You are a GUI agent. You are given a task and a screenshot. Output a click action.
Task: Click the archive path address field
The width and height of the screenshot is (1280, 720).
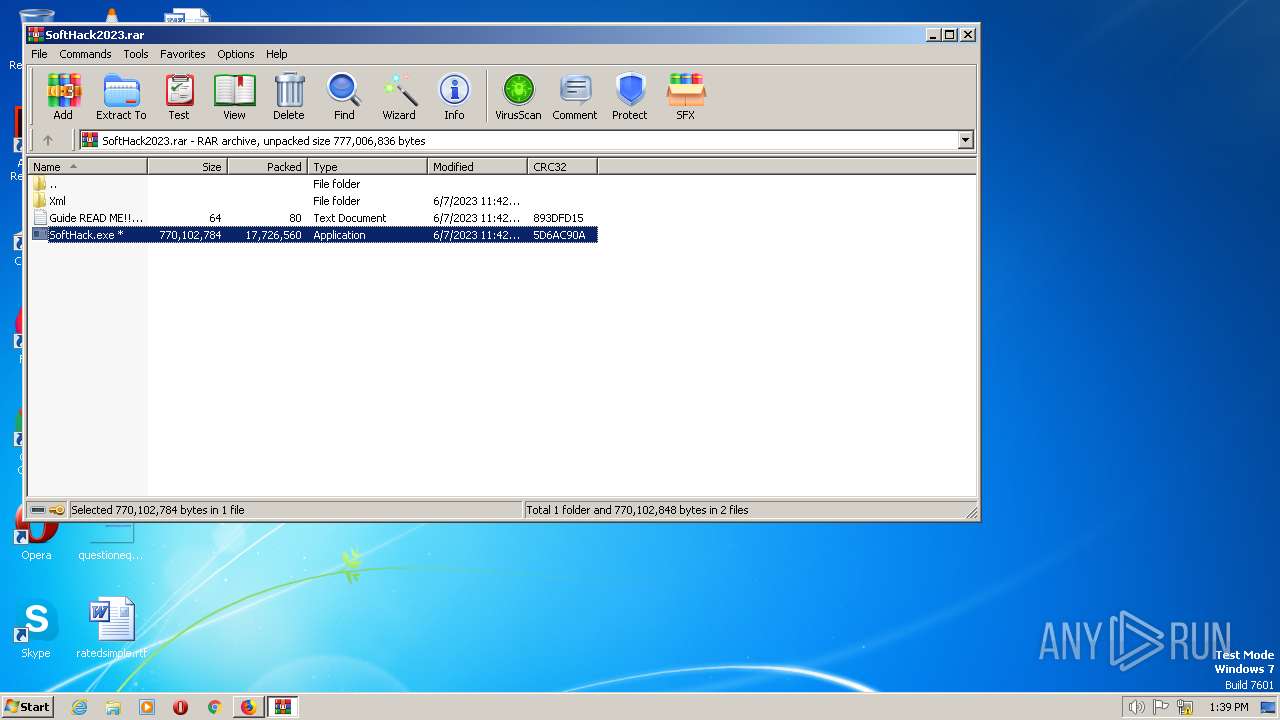tap(527, 141)
